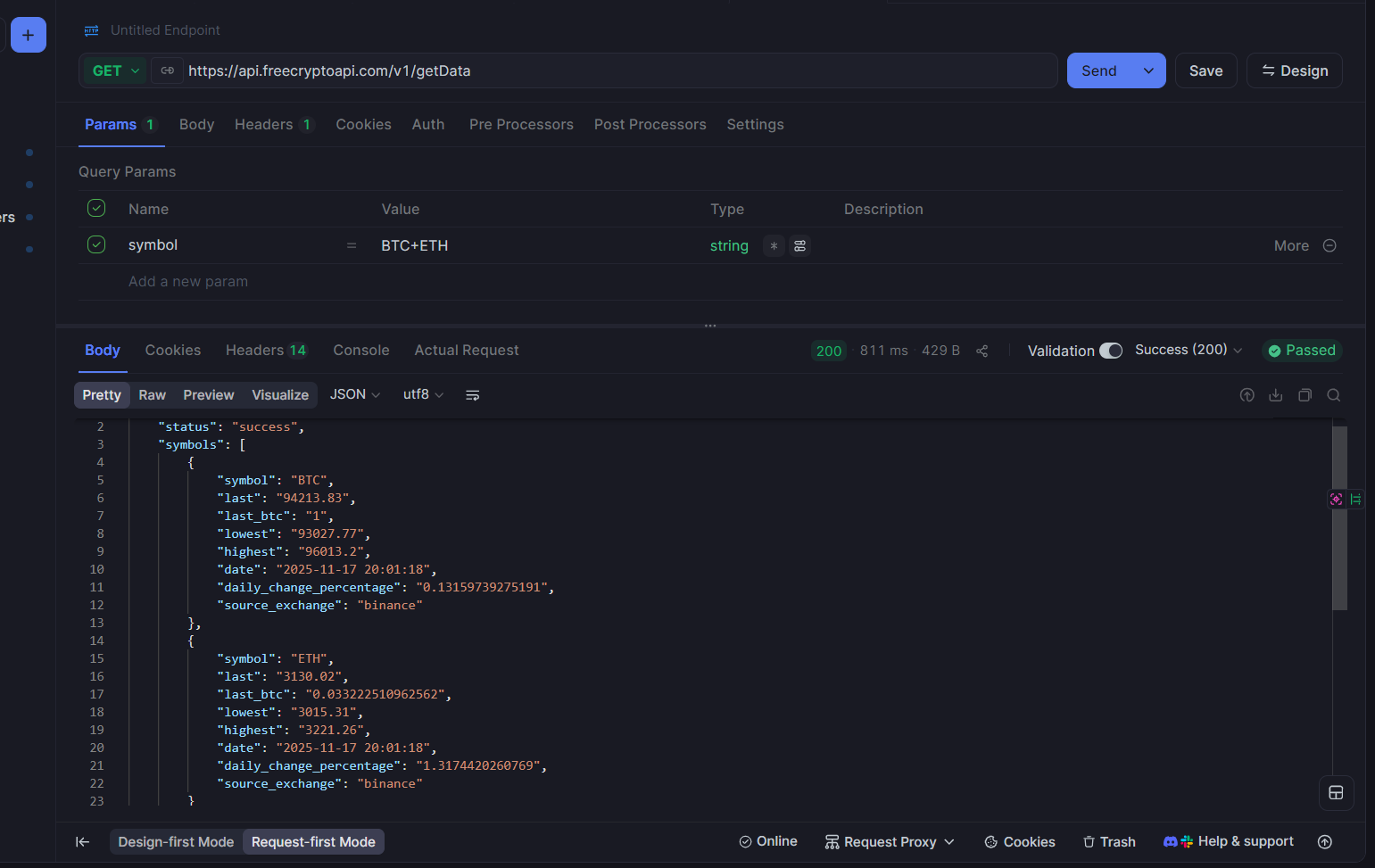Open the Request Proxy settings in the status bar
The image size is (1375, 868).
889,841
